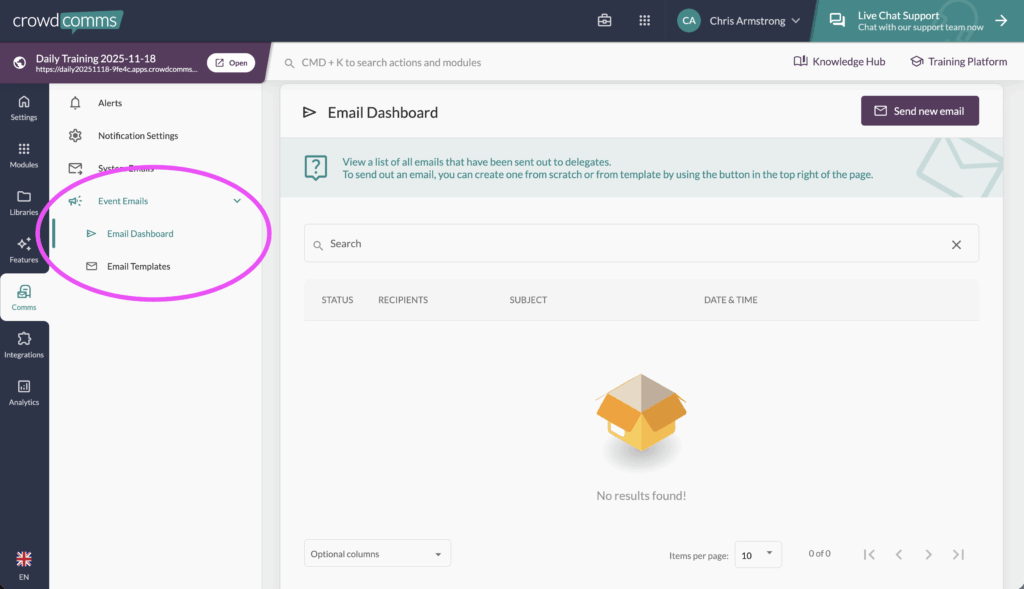Open the Knowledge Hub link

(839, 62)
